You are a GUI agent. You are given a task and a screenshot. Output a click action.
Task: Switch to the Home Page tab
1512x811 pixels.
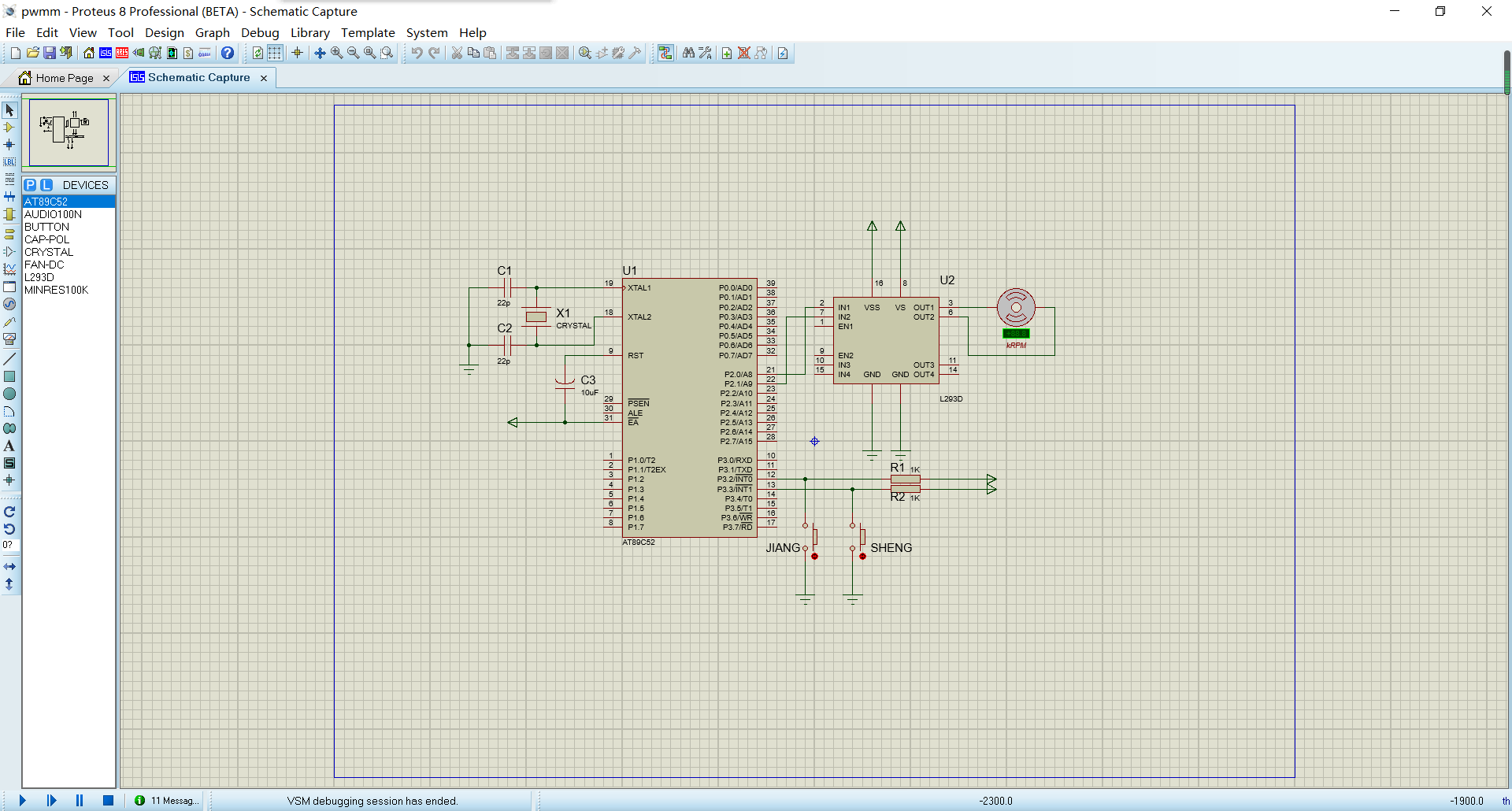click(64, 78)
